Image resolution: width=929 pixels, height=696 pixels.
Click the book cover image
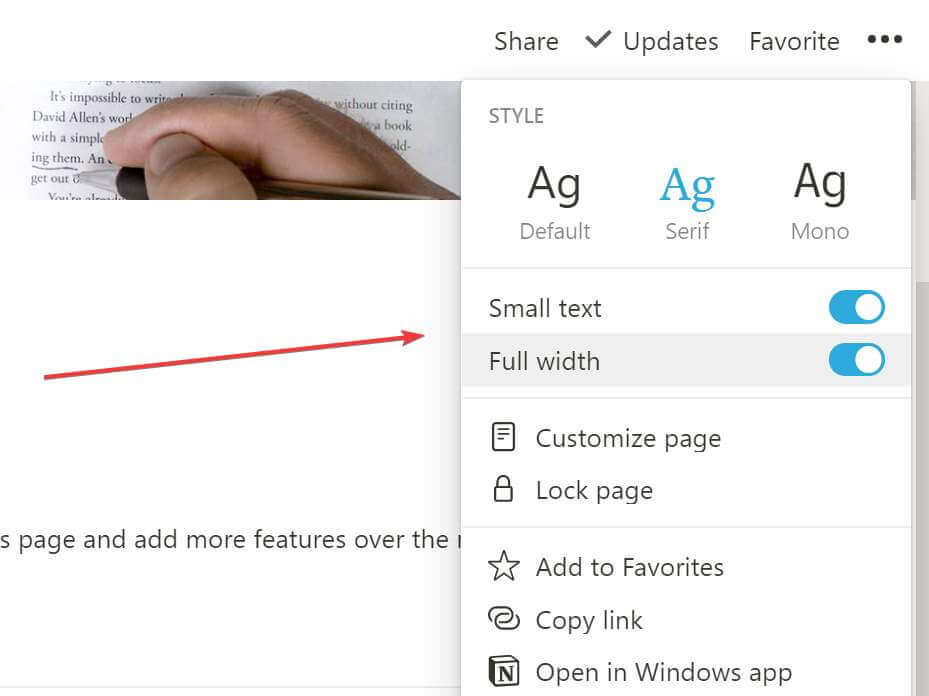(230, 140)
